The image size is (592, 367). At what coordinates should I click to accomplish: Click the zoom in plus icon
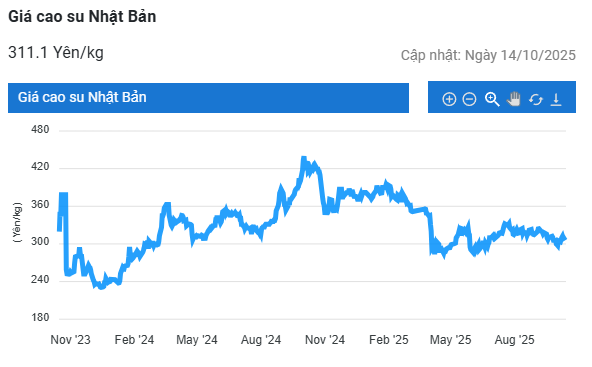(x=449, y=99)
